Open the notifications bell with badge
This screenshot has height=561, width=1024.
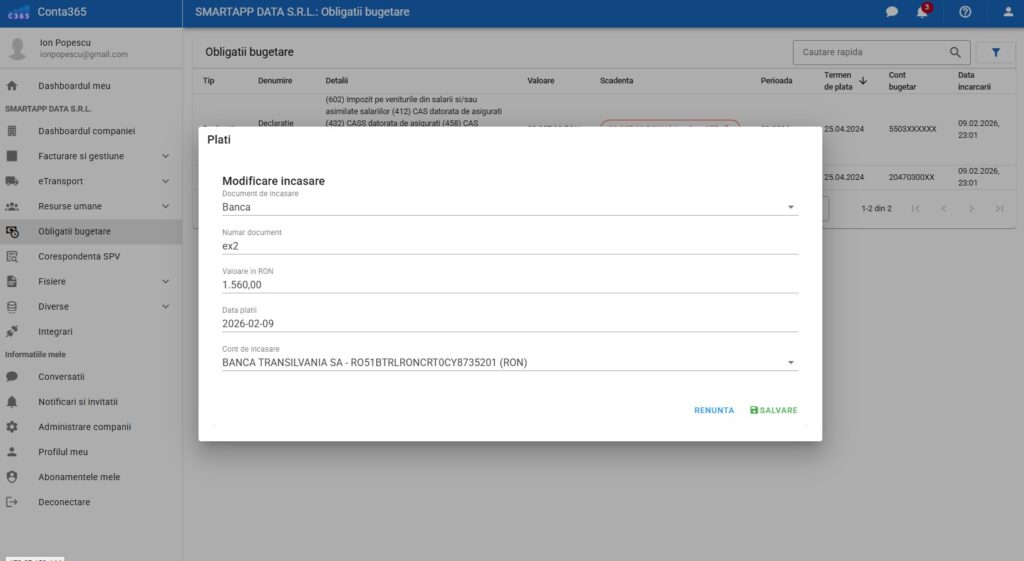pos(922,12)
